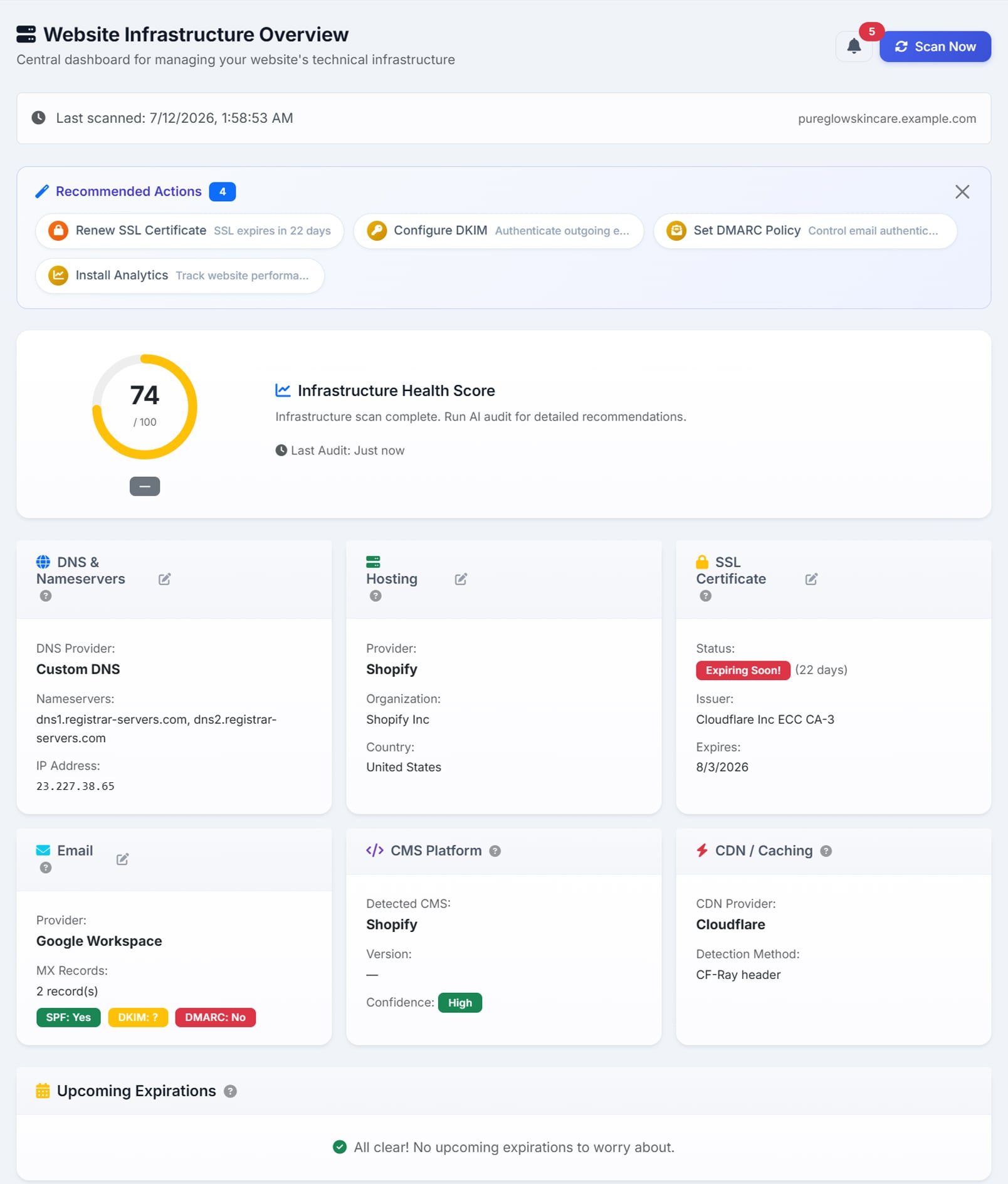
Task: Edit the SSL Certificate card
Action: pos(811,579)
